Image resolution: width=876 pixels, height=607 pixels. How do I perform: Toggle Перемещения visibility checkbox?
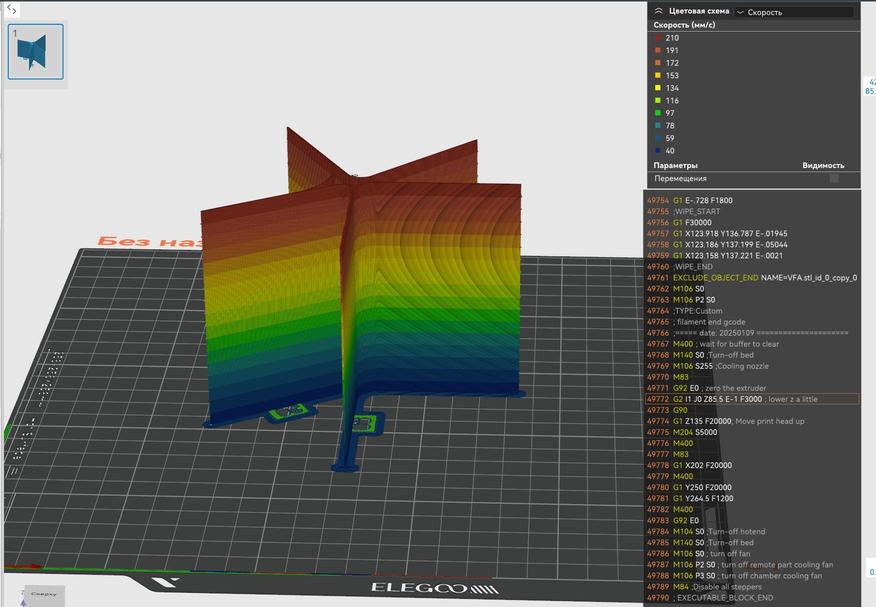tap(834, 178)
